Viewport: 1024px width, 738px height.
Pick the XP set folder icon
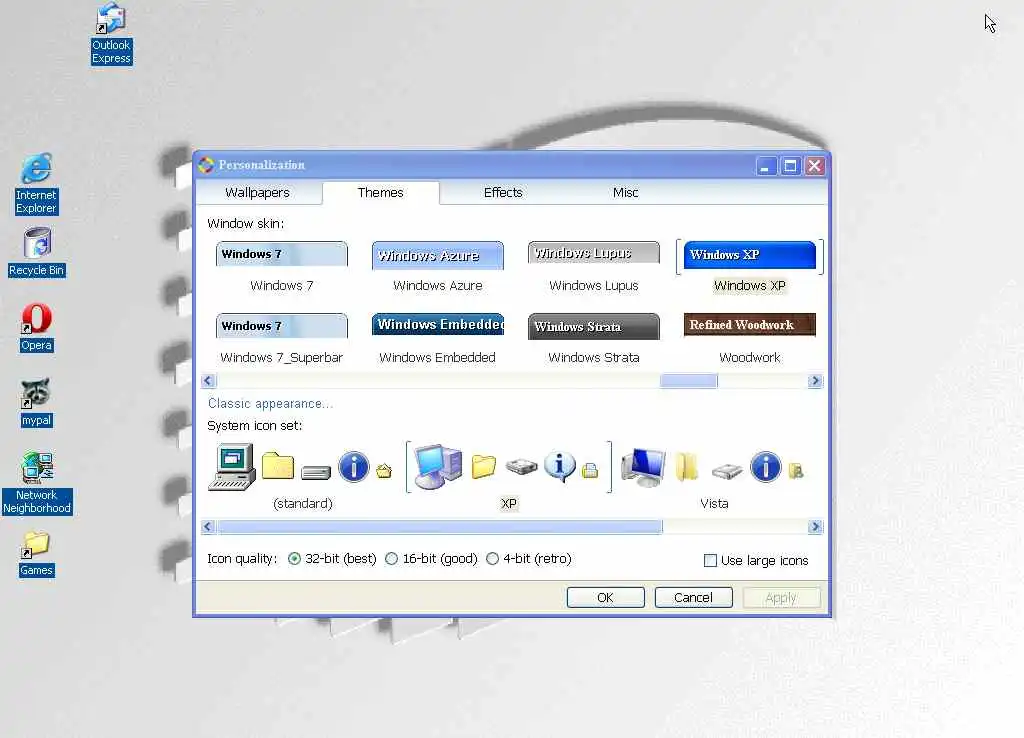coord(483,466)
